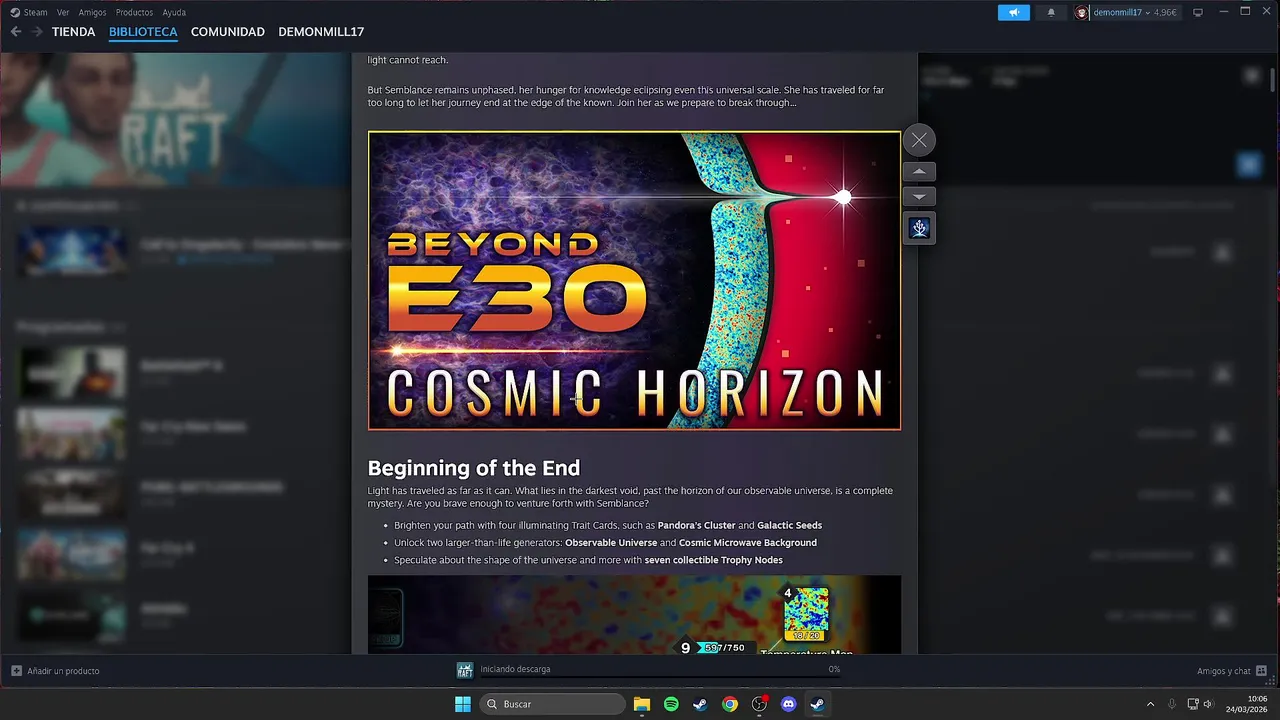Click the download progress bar
Screen dimensions: 1280x720
(660, 676)
